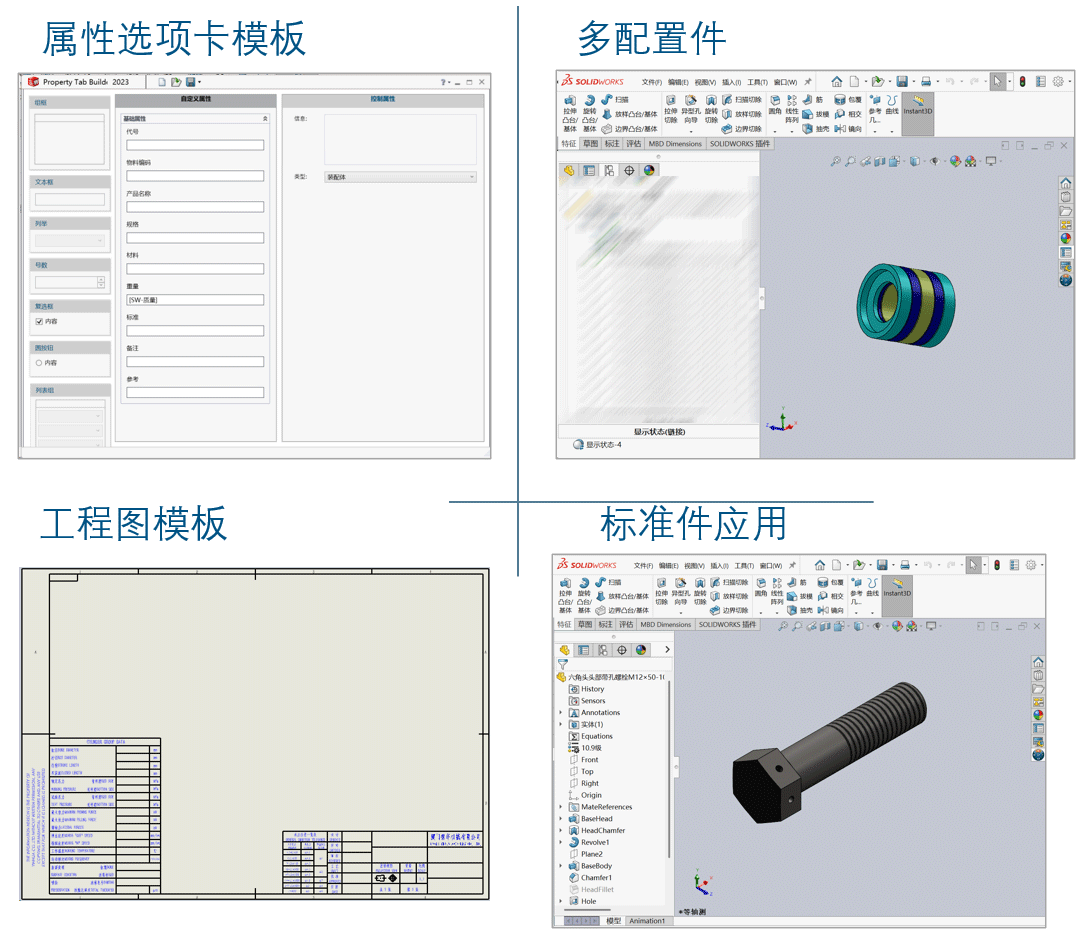The height and width of the screenshot is (938, 1084).
Task: Open Options gear icon in upper SolidWorks window
Action: click(x=1058, y=82)
